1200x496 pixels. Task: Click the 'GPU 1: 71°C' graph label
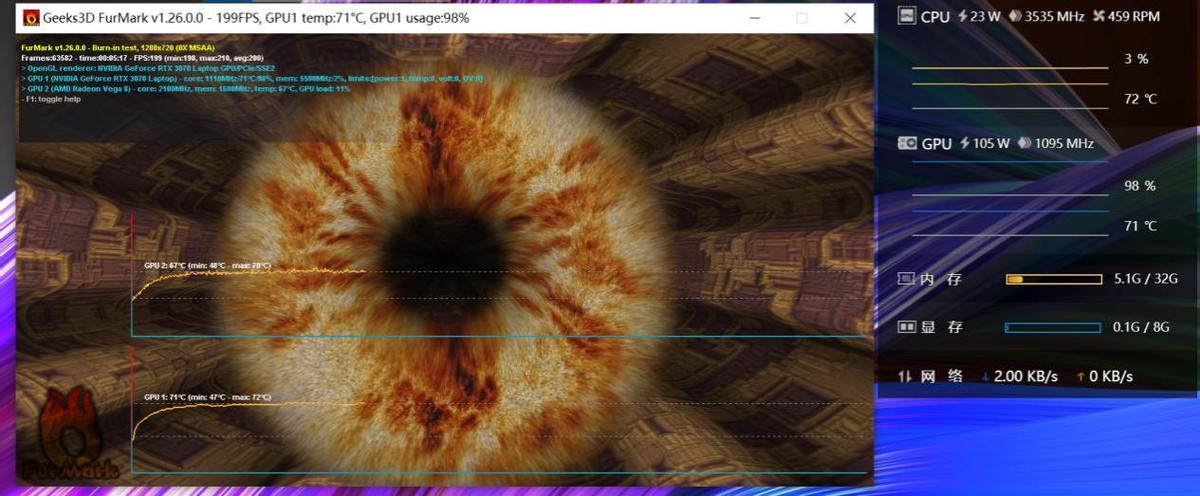tap(207, 398)
